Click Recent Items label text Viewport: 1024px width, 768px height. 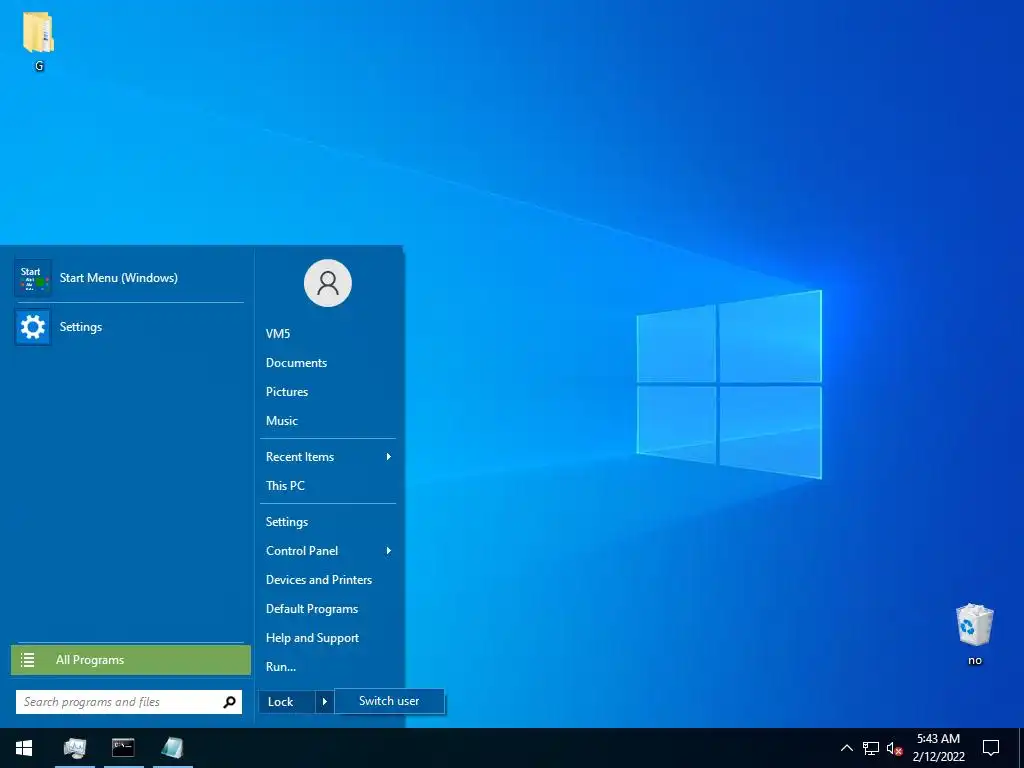(300, 456)
